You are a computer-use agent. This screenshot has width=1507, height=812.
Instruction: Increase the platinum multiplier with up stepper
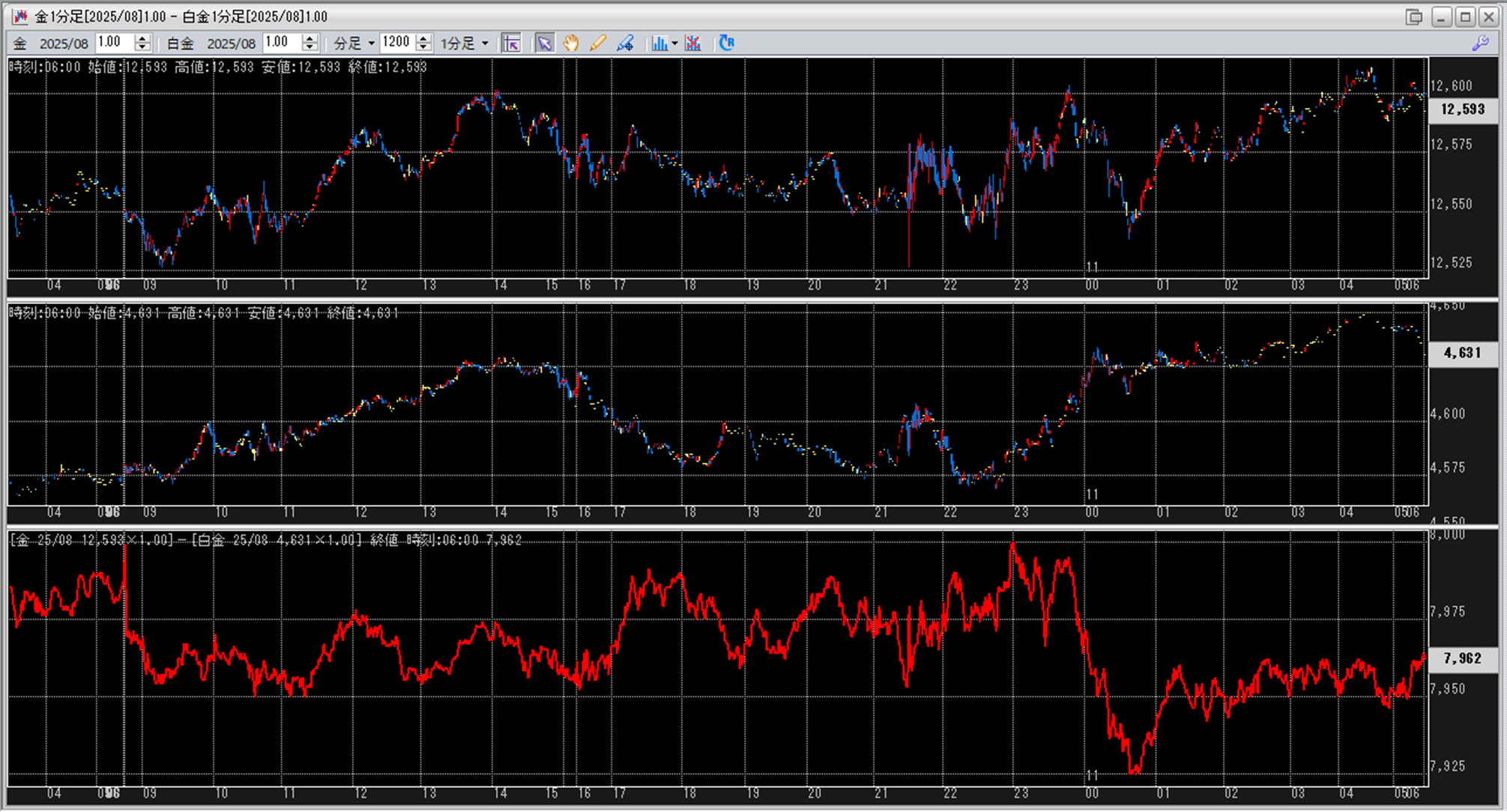310,38
